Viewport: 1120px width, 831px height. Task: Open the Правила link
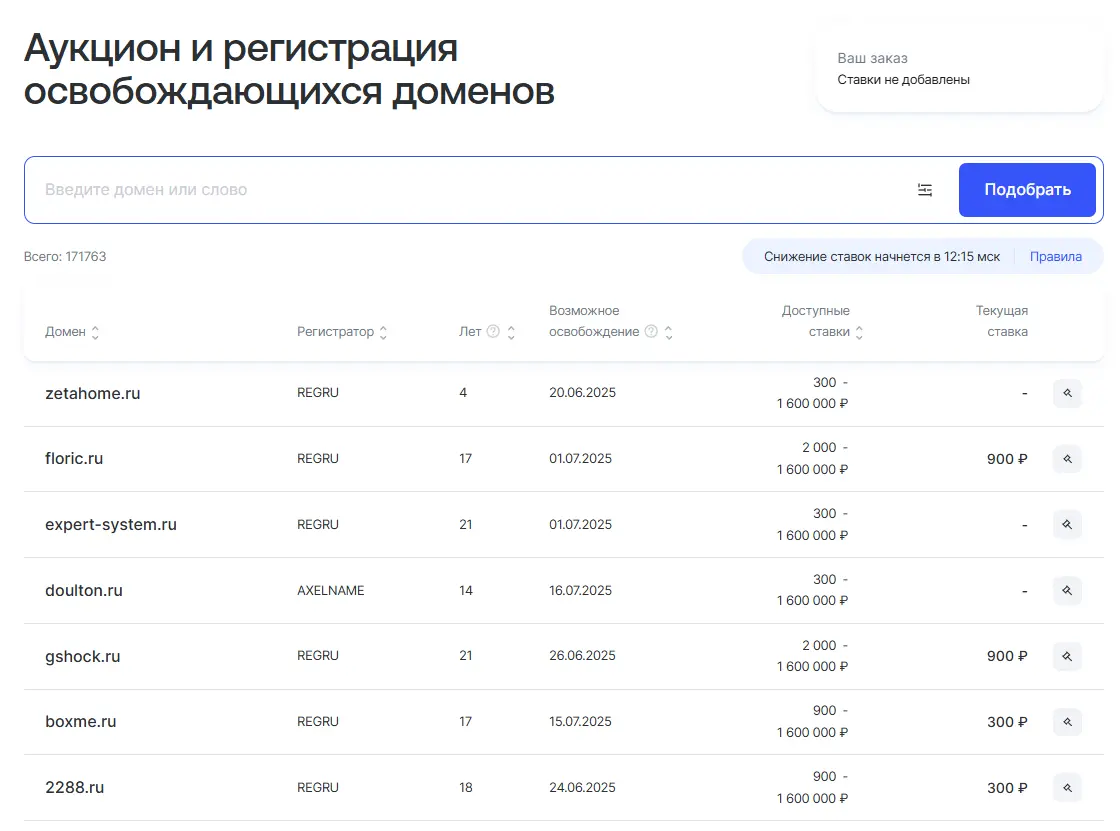click(1055, 256)
